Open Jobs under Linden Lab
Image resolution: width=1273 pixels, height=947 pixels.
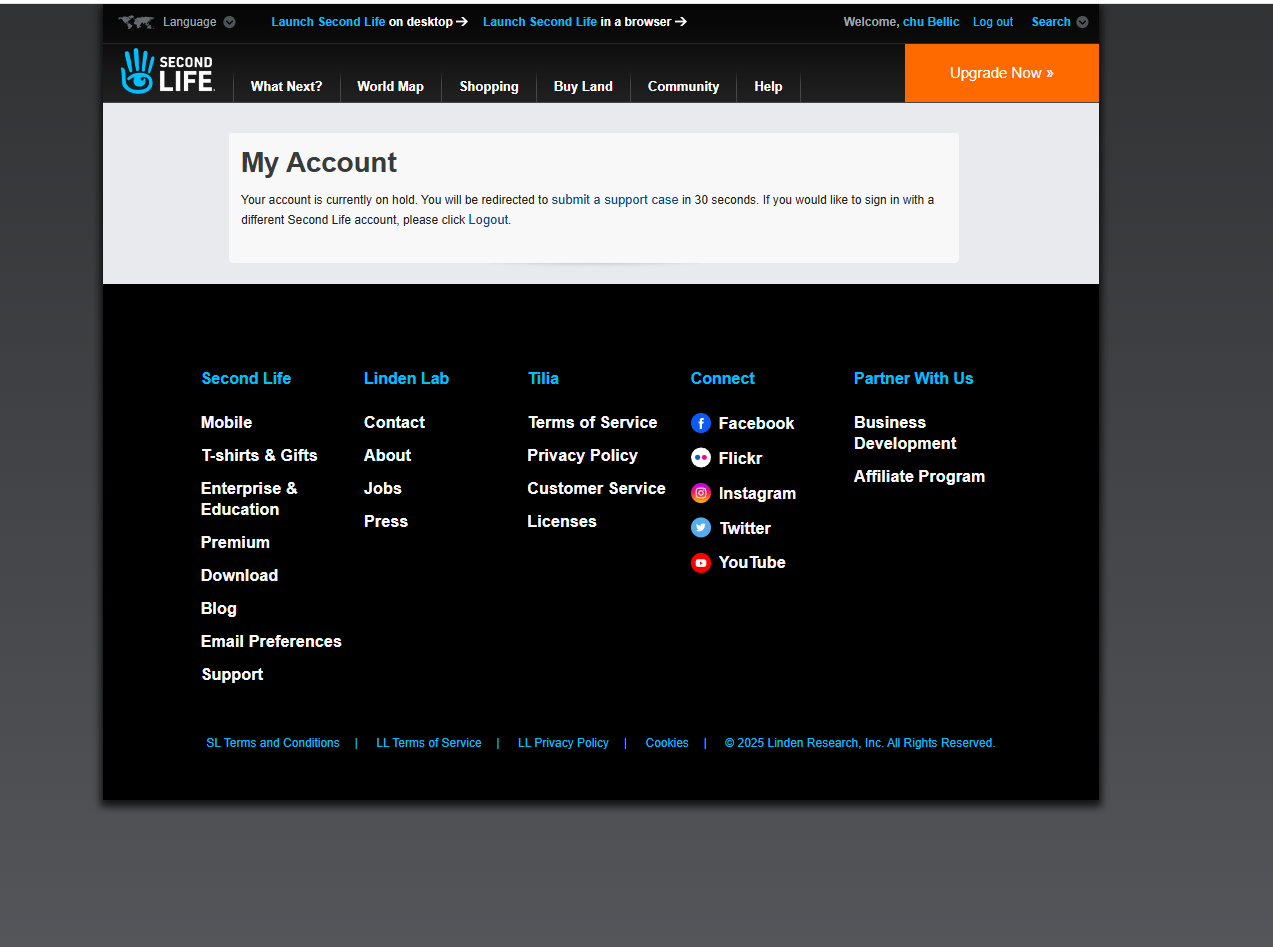point(383,489)
